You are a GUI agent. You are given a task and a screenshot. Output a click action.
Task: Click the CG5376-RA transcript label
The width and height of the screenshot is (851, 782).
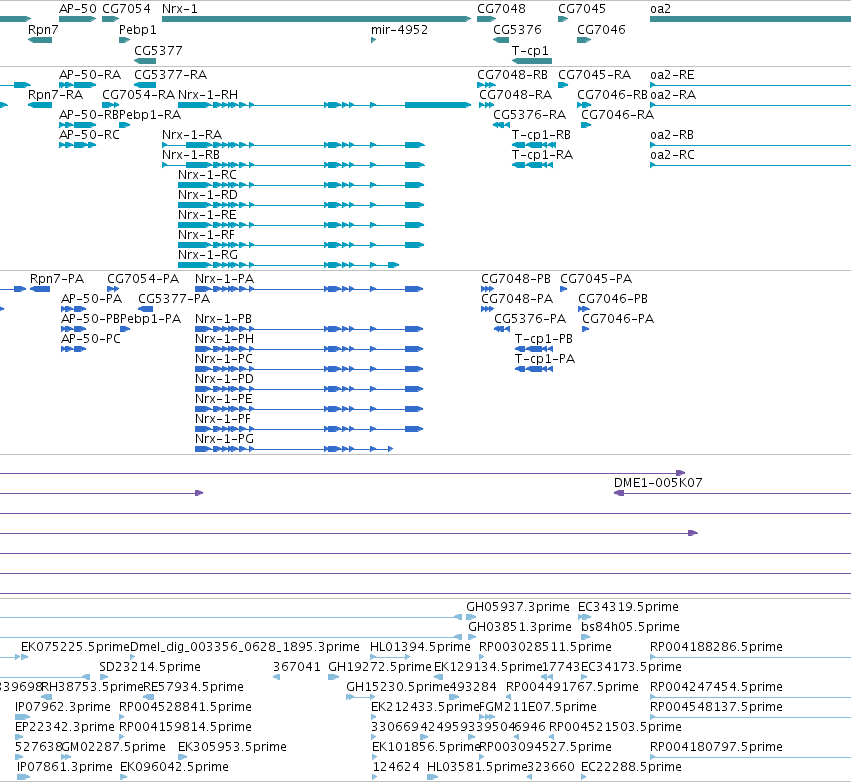(x=530, y=115)
